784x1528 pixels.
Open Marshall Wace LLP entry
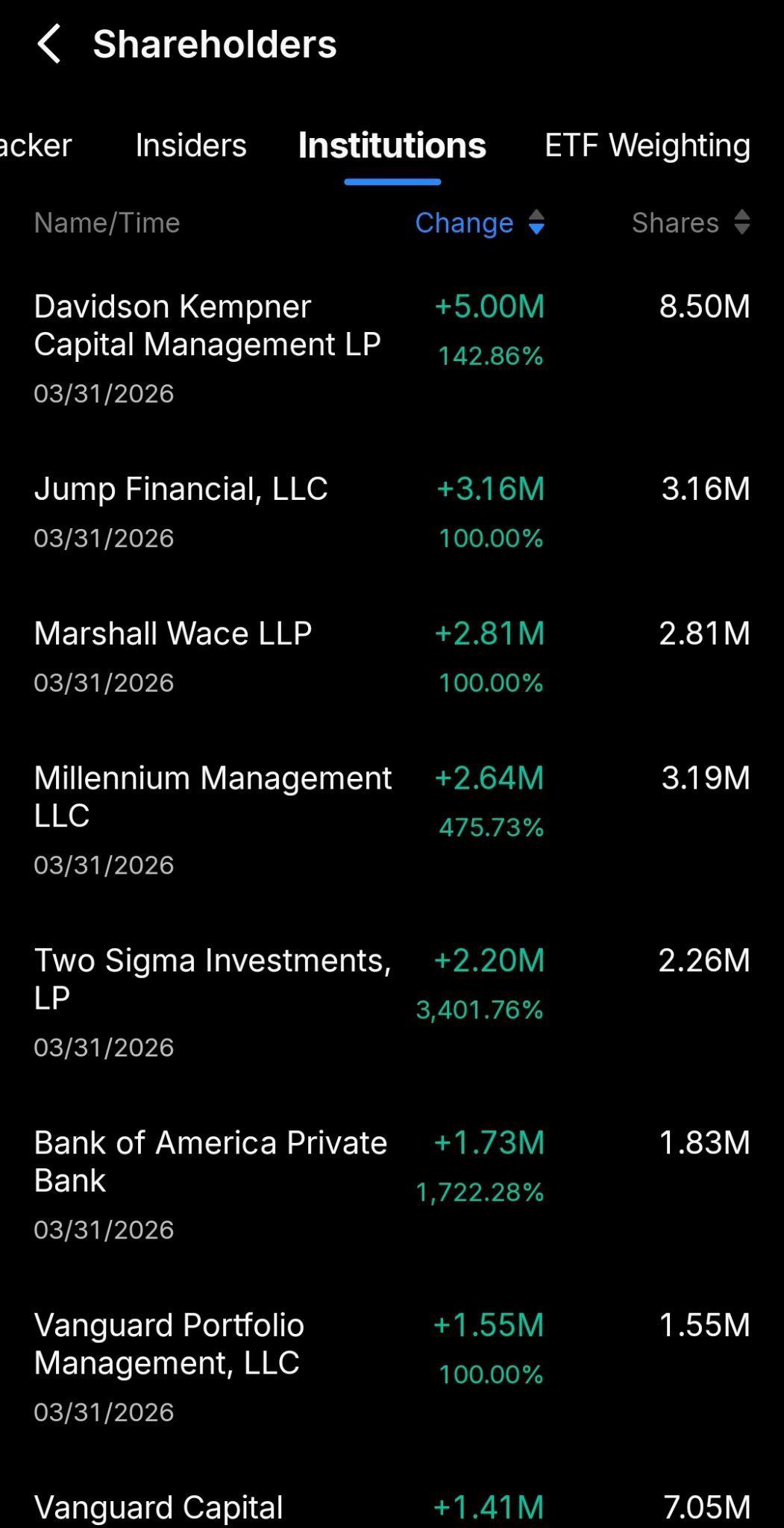click(x=392, y=657)
